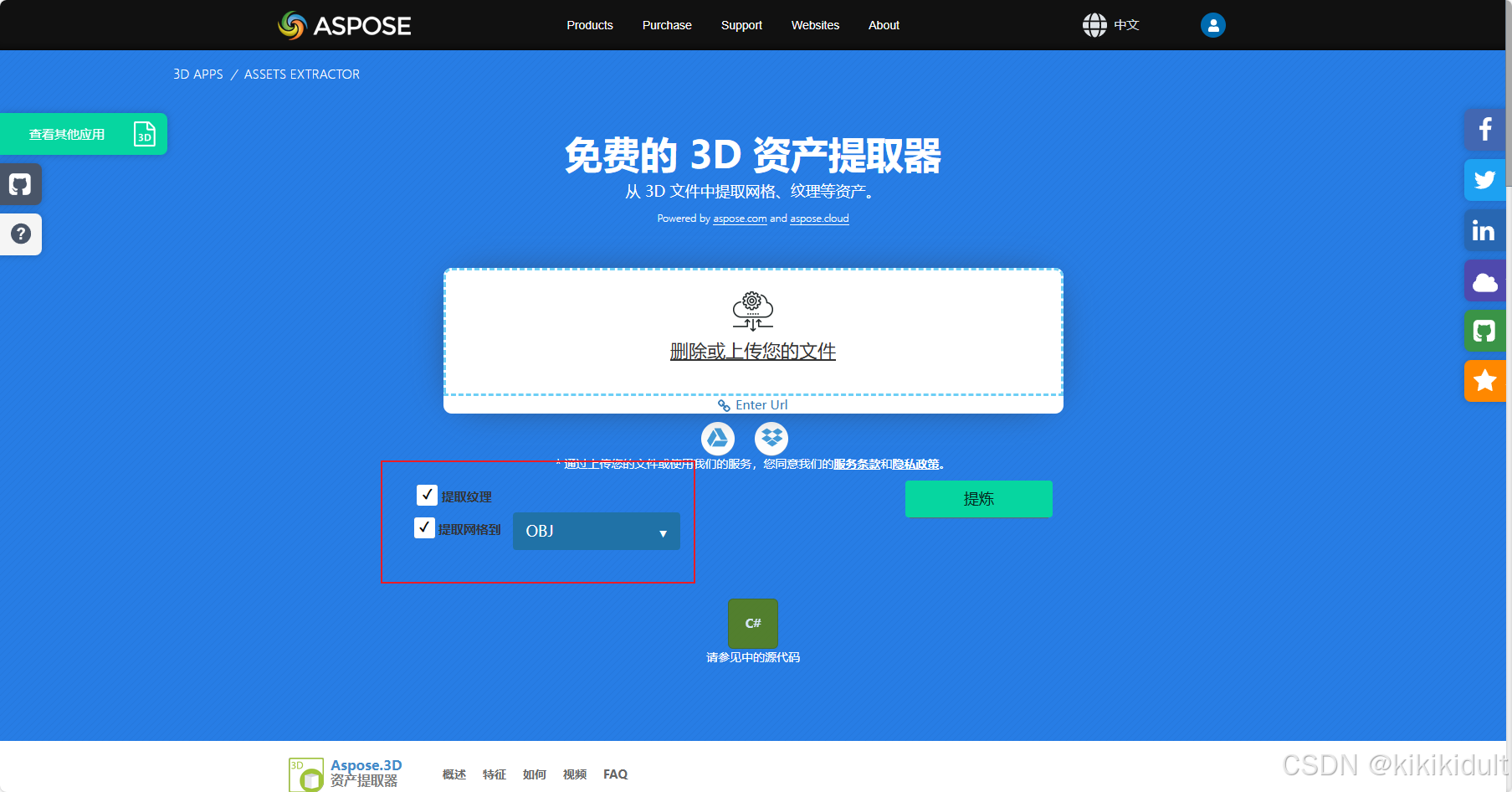The width and height of the screenshot is (1512, 792).
Task: Click 查看其他应用 button
Action: (84, 134)
